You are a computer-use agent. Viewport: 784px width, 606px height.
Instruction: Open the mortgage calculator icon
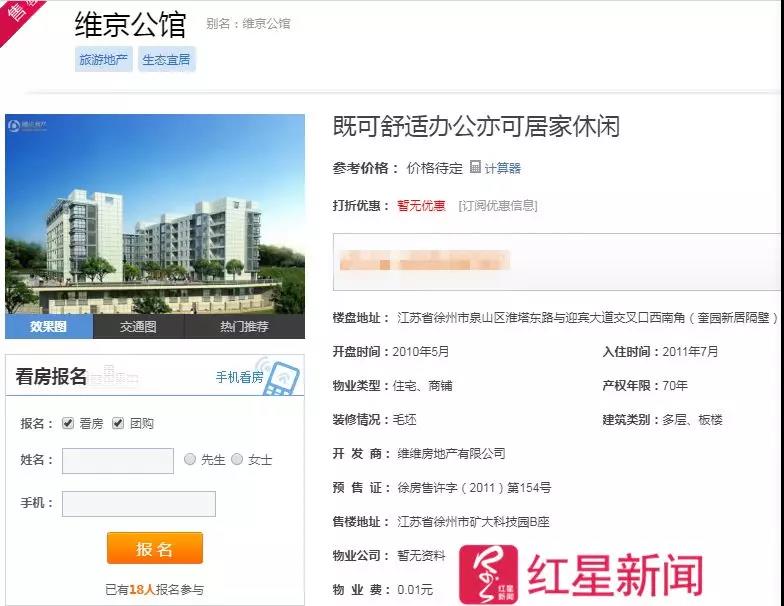[476, 166]
